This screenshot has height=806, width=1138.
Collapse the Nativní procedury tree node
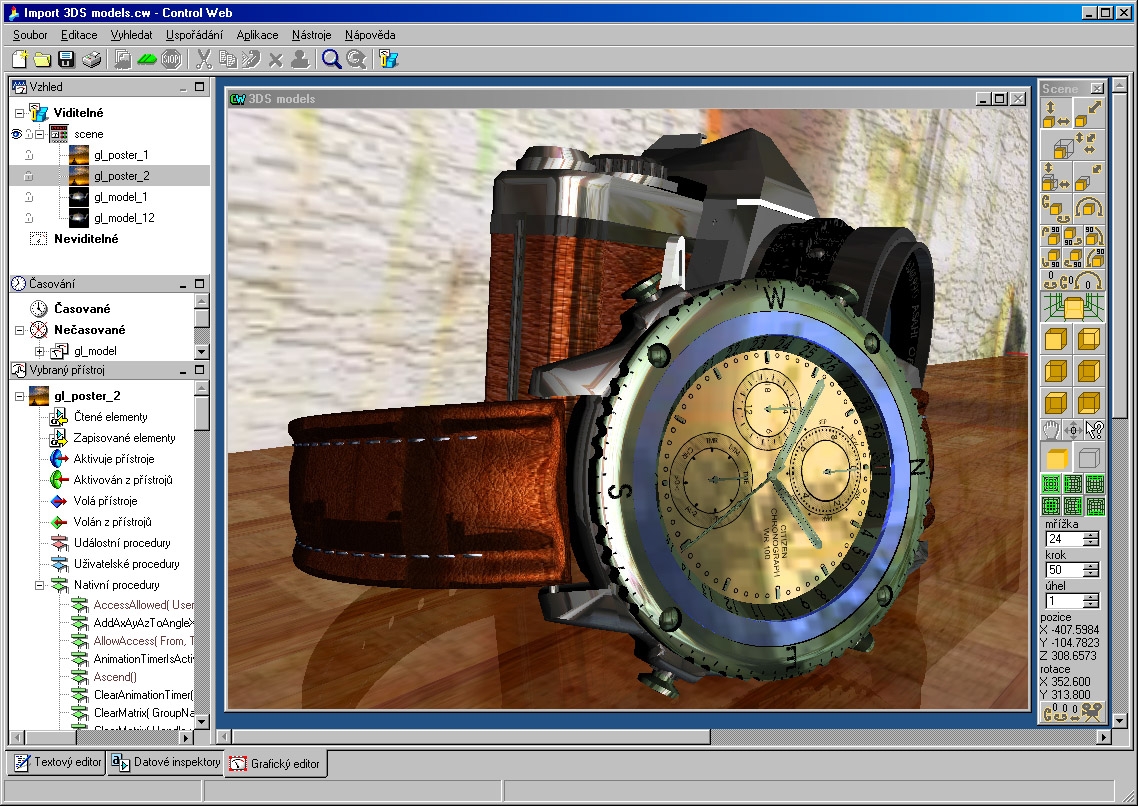40,585
